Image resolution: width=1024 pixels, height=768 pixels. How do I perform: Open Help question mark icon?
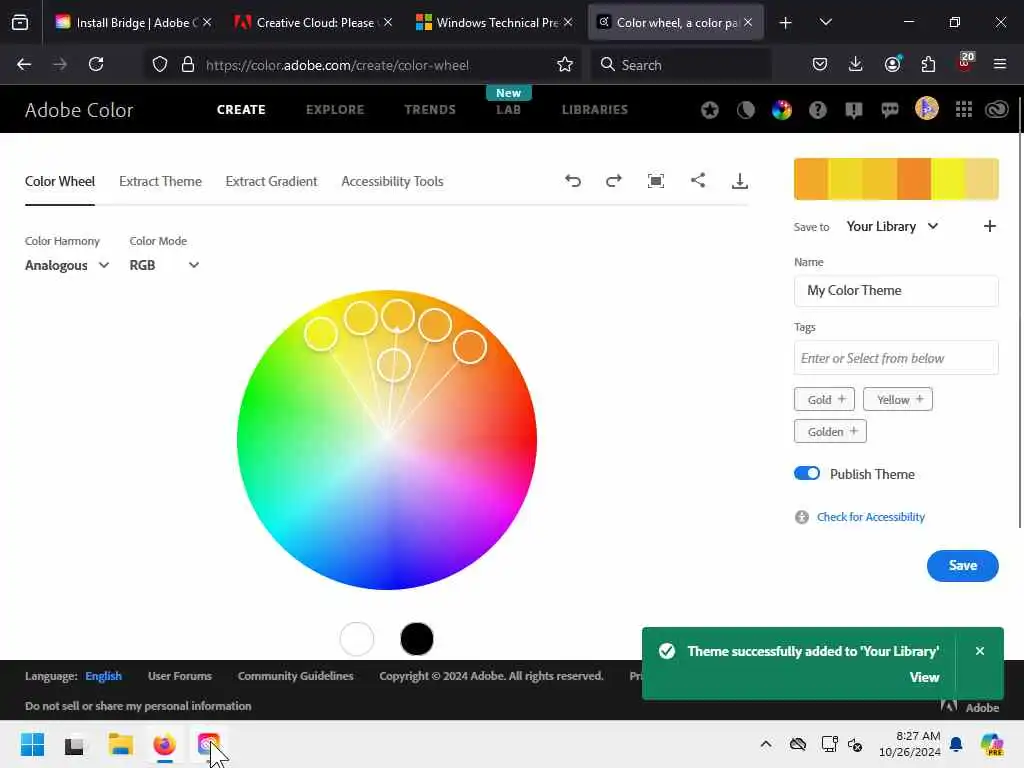click(818, 110)
